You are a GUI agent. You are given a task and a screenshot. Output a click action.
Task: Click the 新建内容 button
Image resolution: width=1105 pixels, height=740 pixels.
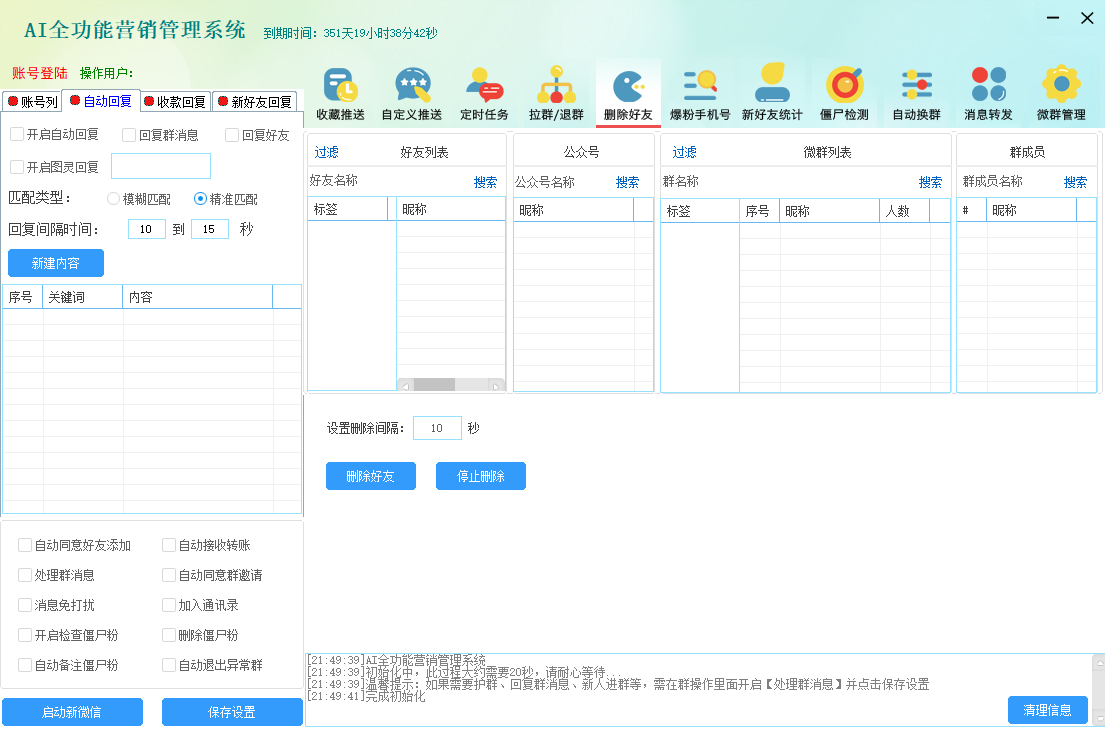coord(56,263)
